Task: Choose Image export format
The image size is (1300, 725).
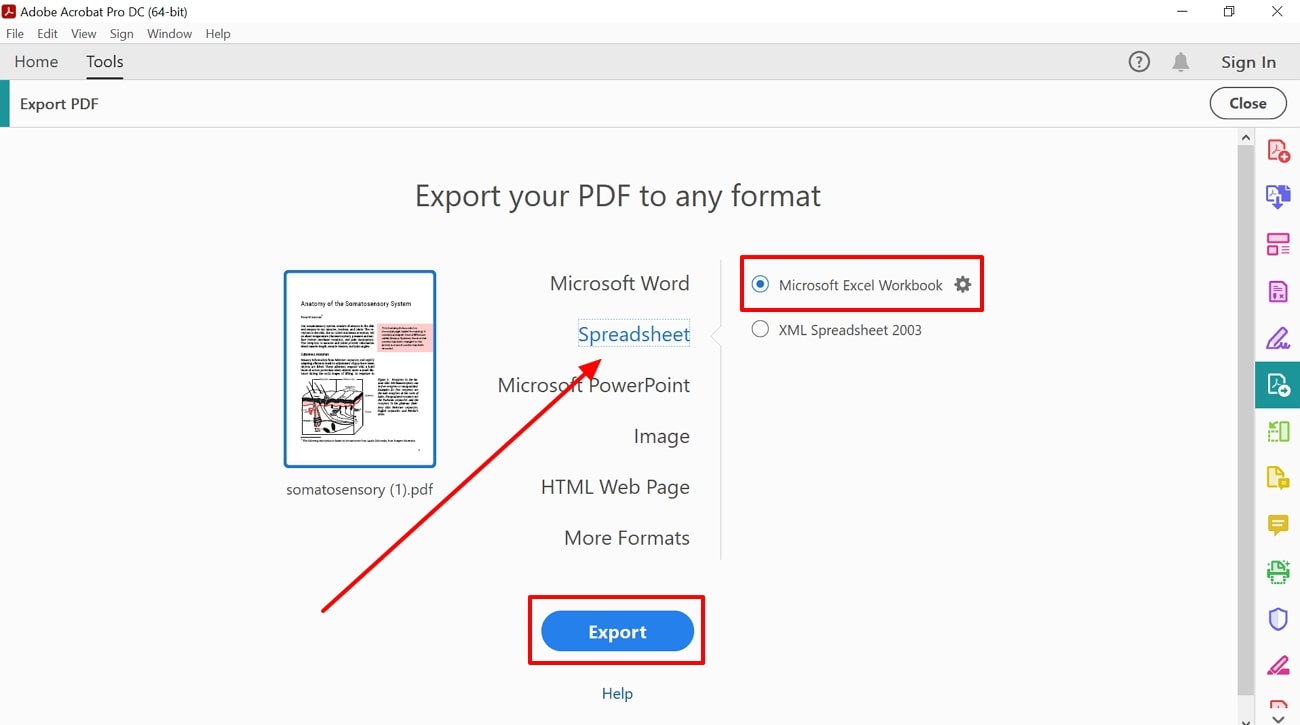Action: coord(661,437)
